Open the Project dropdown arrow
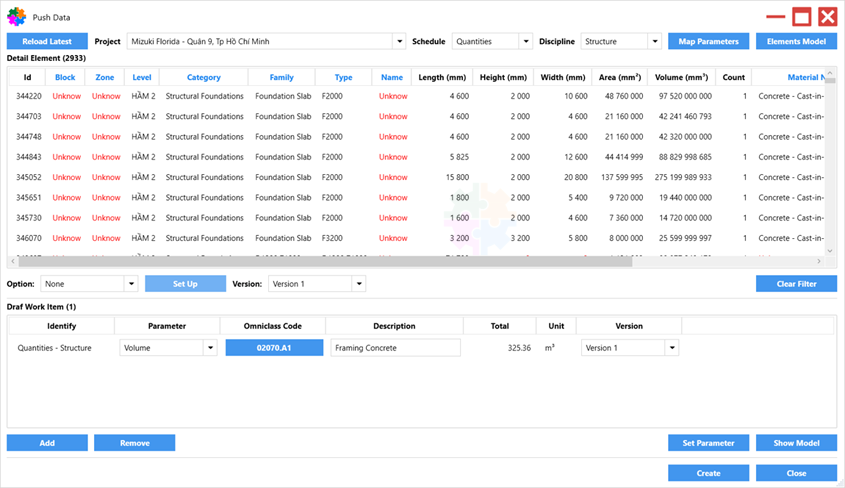Screen dimensions: 845x488 (399, 41)
